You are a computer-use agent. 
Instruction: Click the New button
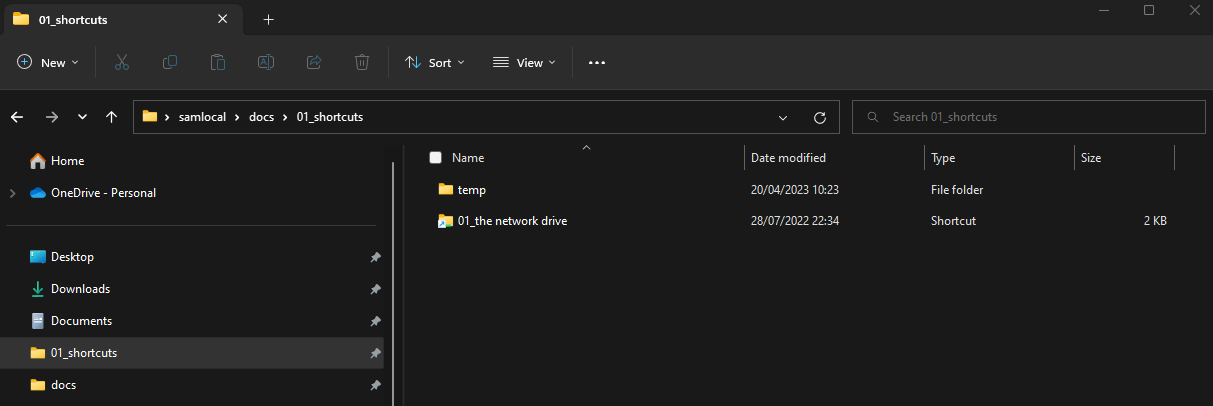coord(48,62)
